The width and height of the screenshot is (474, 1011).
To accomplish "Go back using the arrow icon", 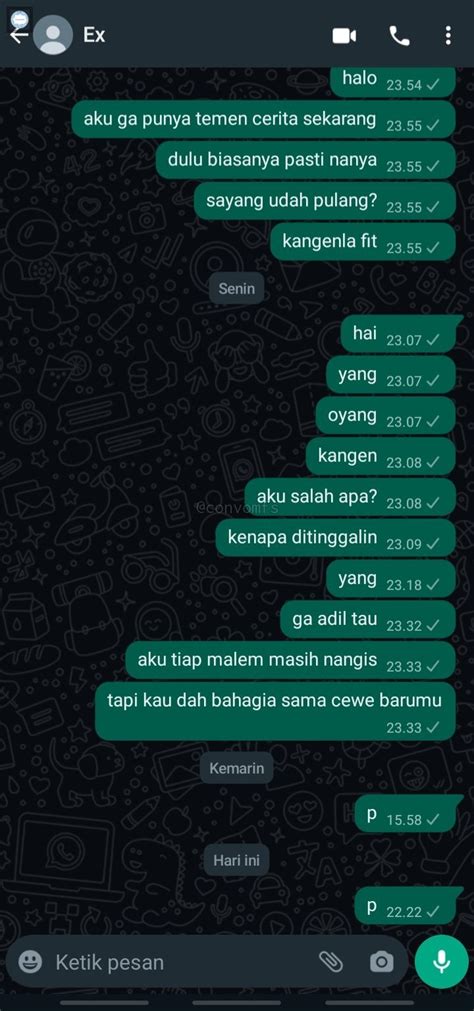I will [18, 36].
